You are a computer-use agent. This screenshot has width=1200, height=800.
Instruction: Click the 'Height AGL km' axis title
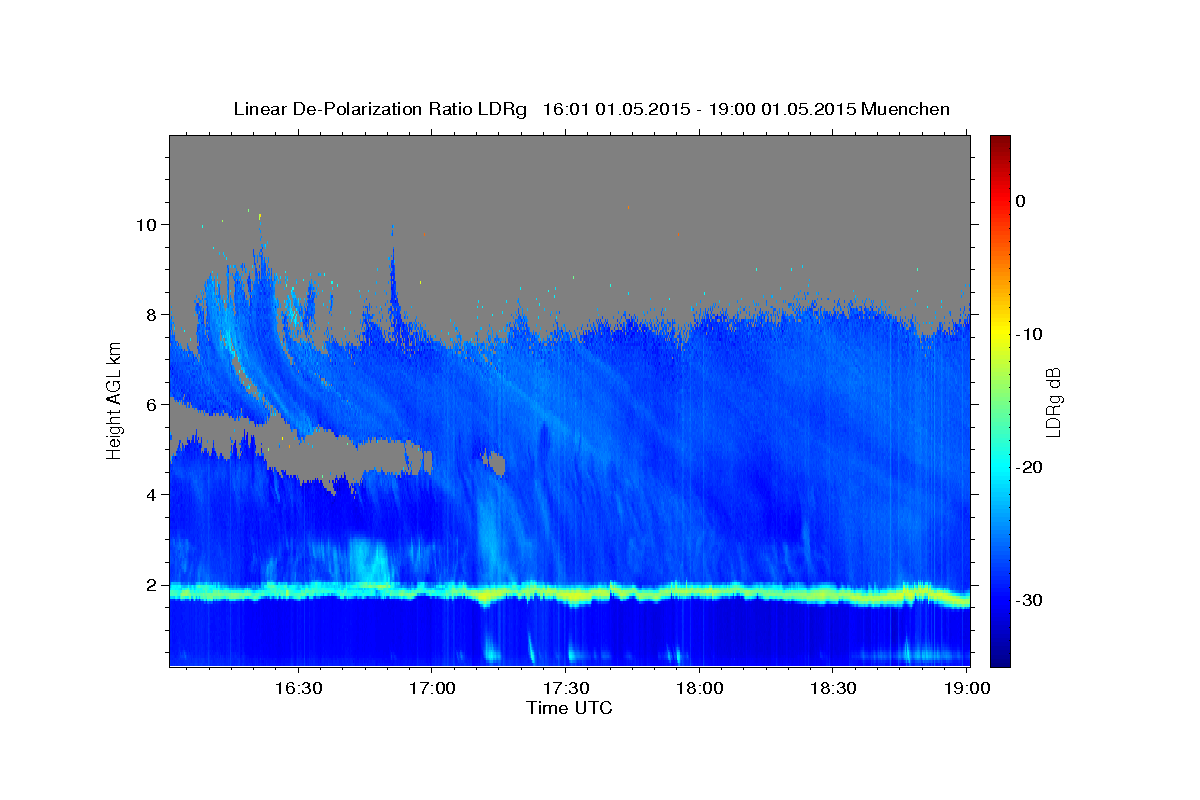pyautogui.click(x=115, y=400)
